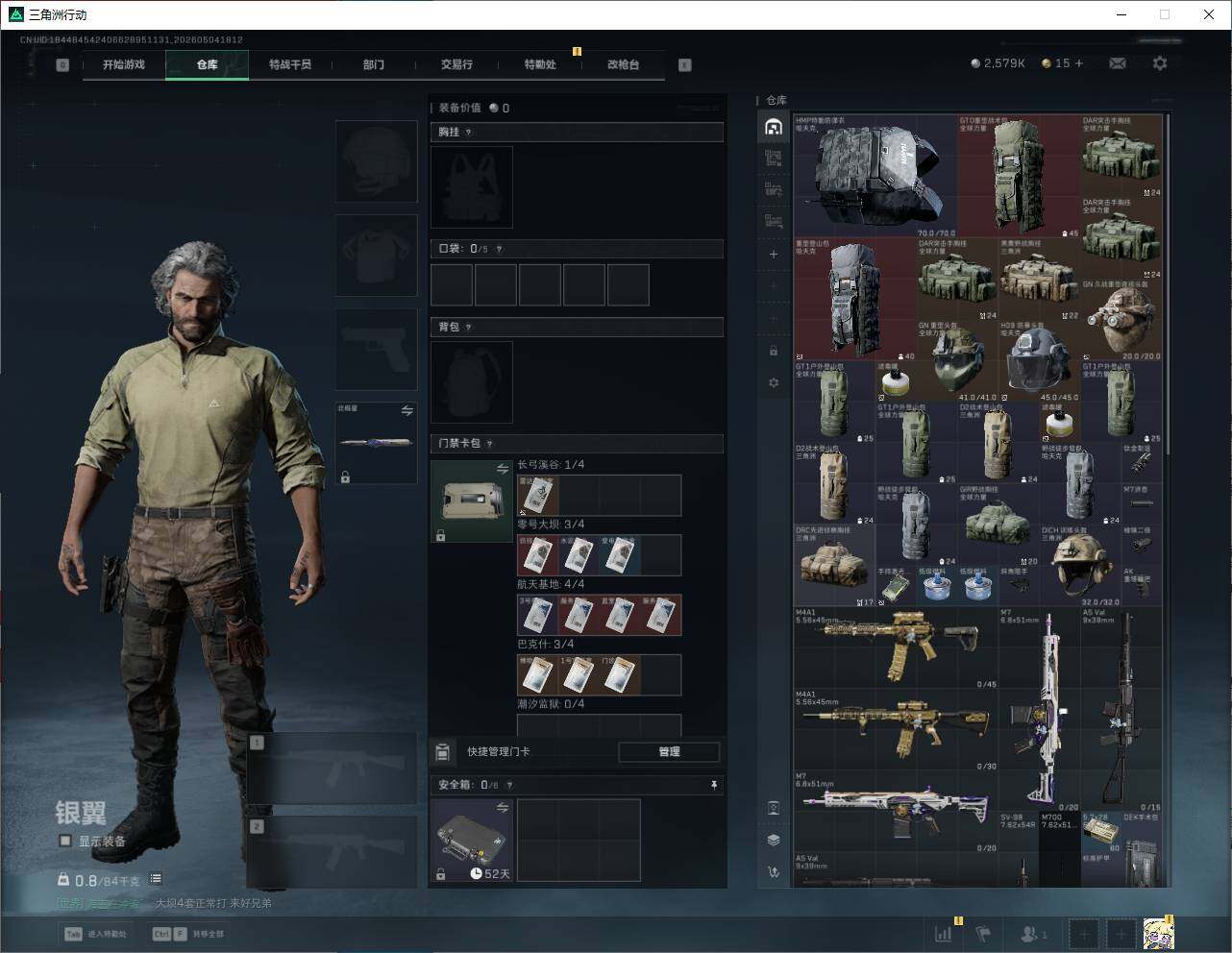Open the warehouse sidebar gear settings

(774, 382)
